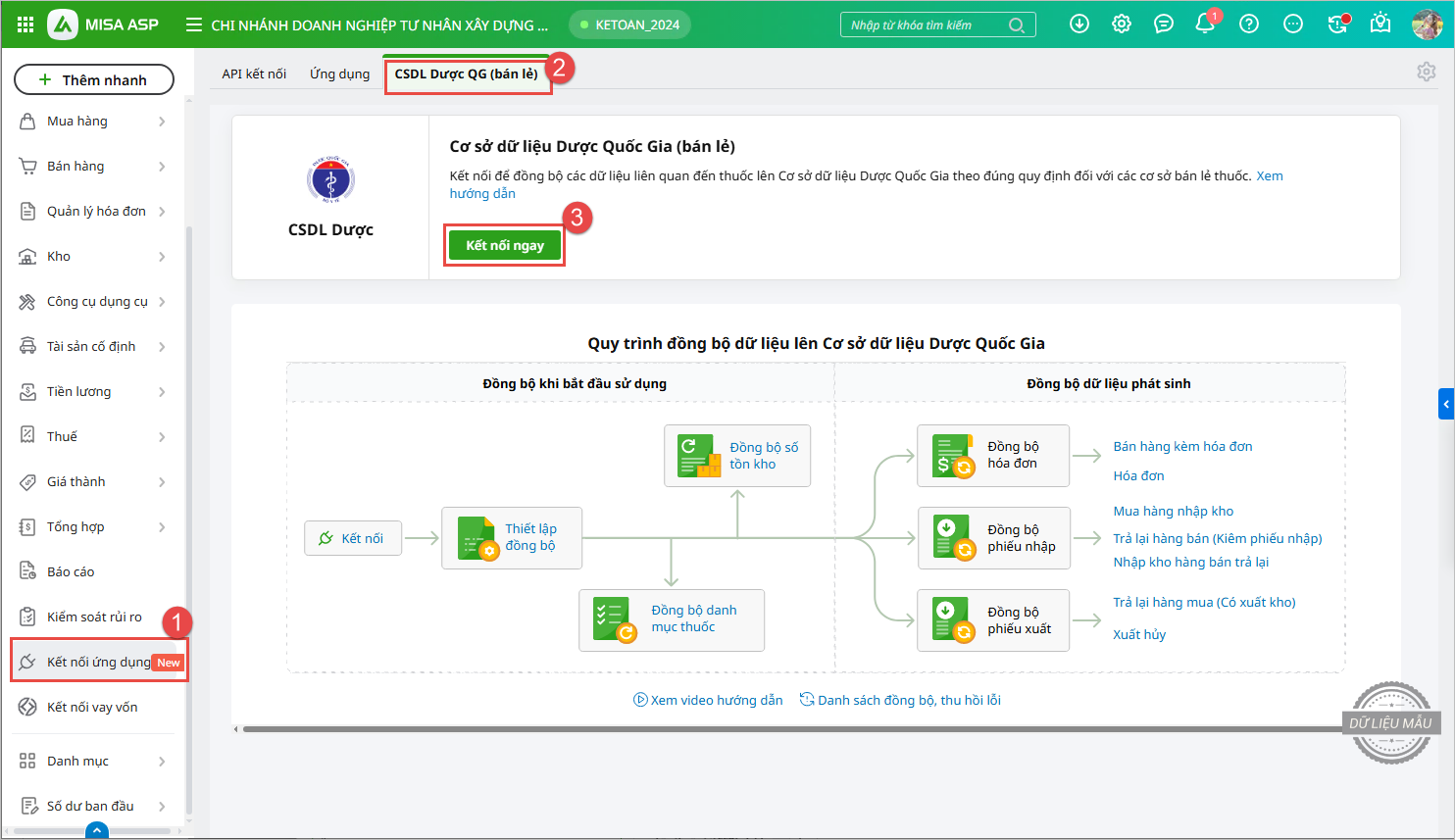Open the blue side panel arrow tab

coord(1446,404)
